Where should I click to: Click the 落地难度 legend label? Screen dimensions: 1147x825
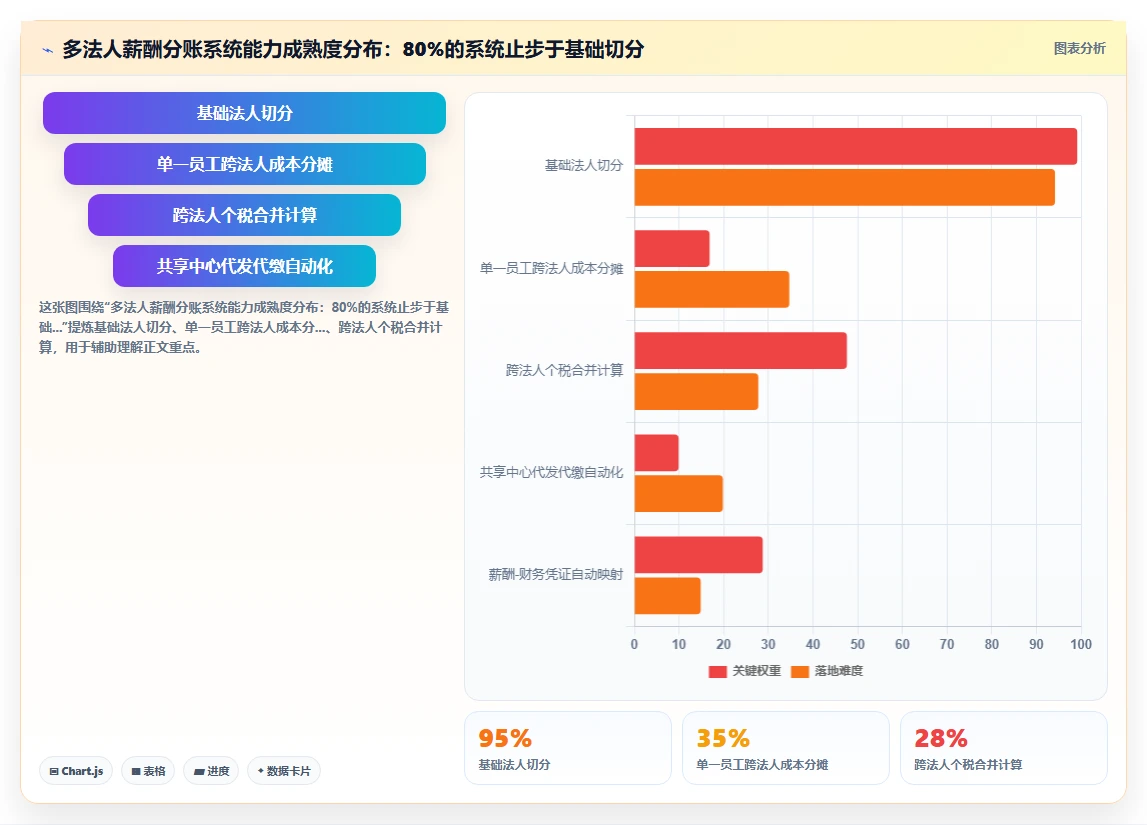point(838,671)
